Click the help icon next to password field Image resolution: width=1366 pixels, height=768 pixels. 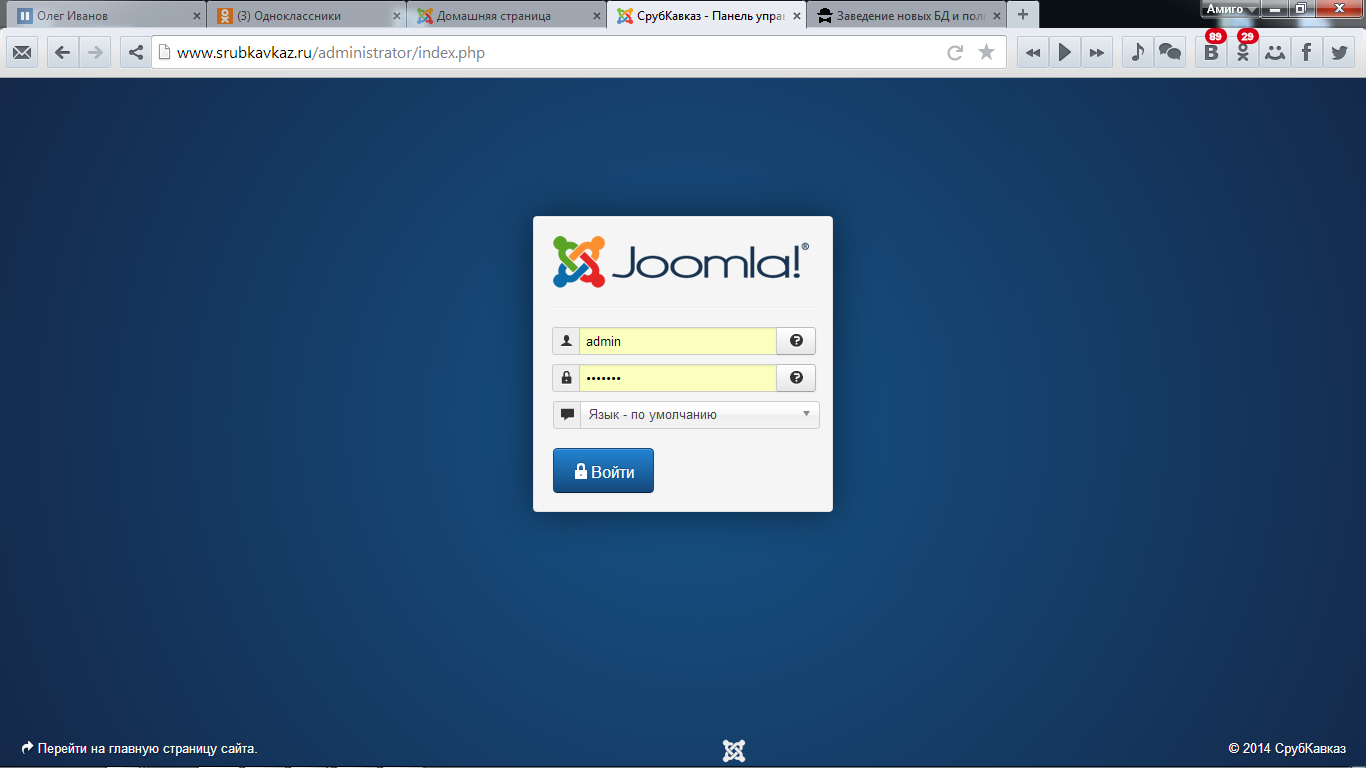(796, 378)
